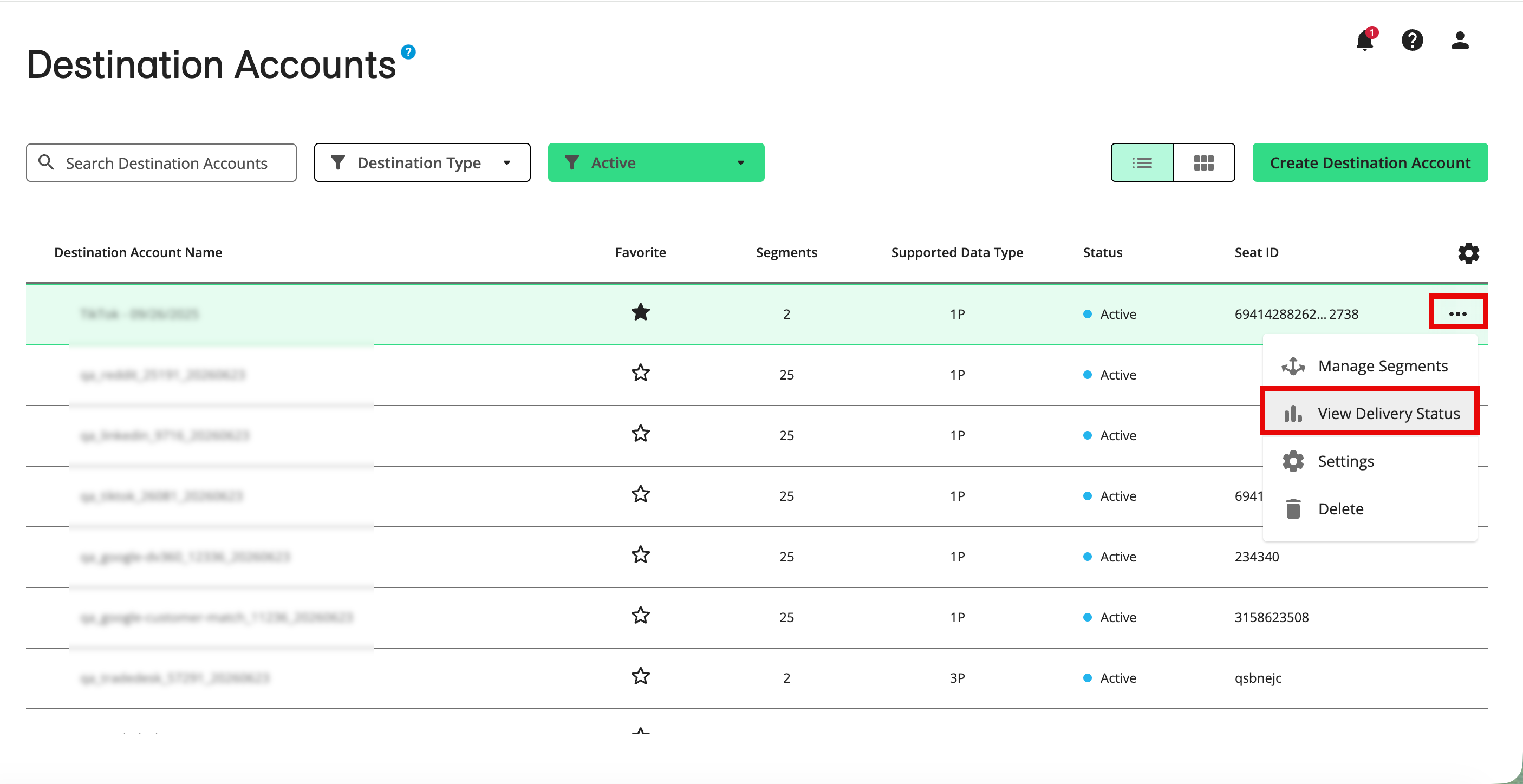Select Manage Segments from the menu

click(x=1370, y=366)
